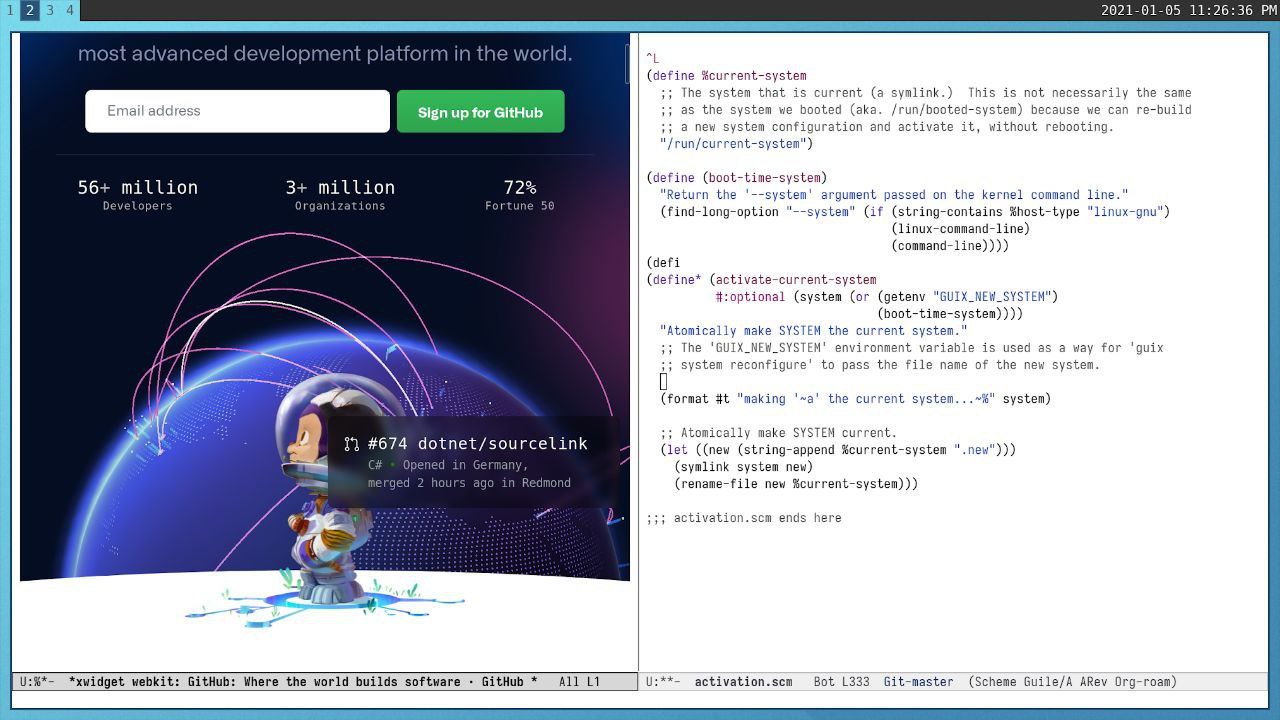Image resolution: width=1280 pixels, height=720 pixels.
Task: Click the ^L page break character
Action: click(x=652, y=59)
